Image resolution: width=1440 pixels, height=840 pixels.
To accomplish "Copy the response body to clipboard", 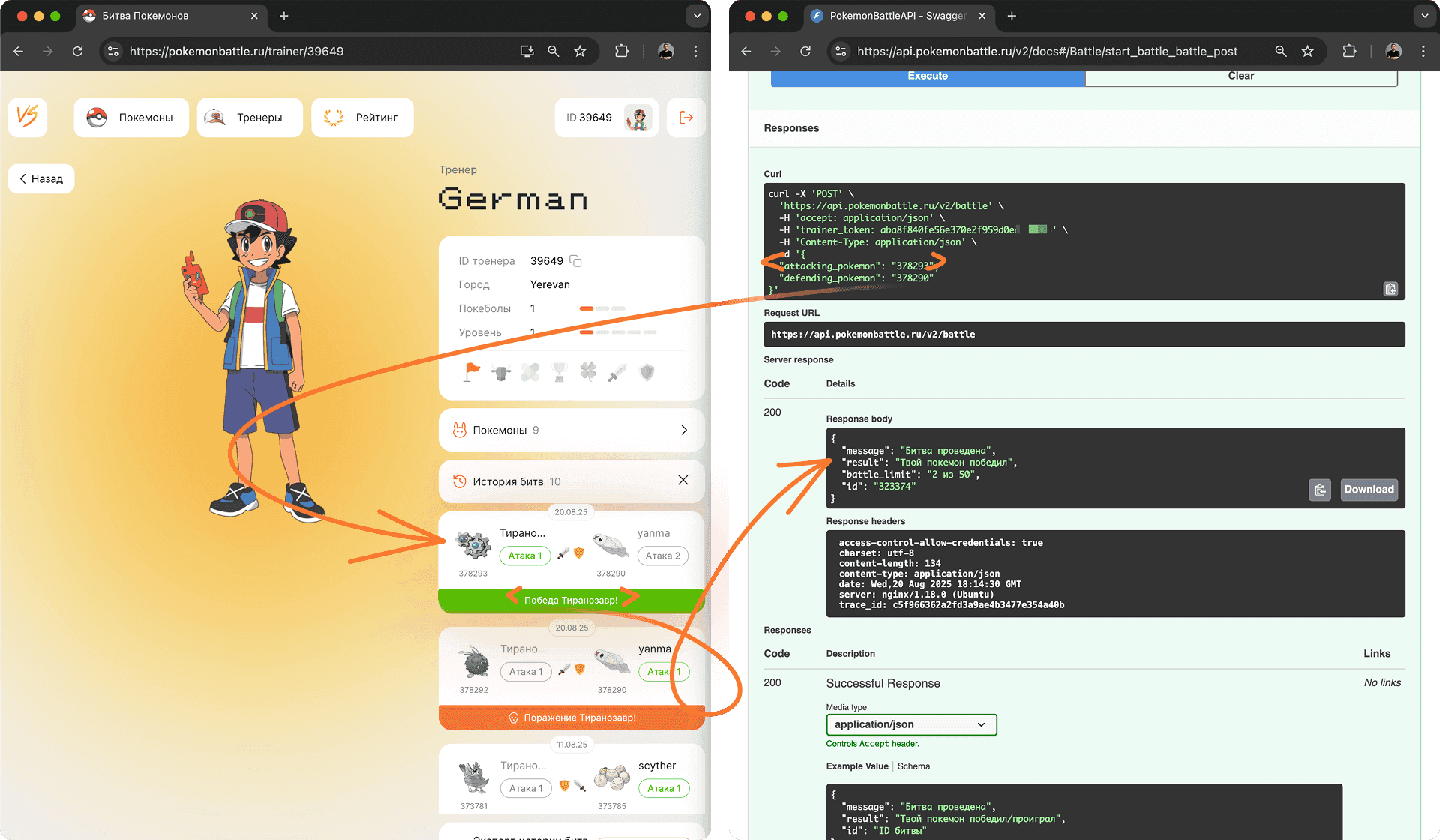I will point(1319,490).
